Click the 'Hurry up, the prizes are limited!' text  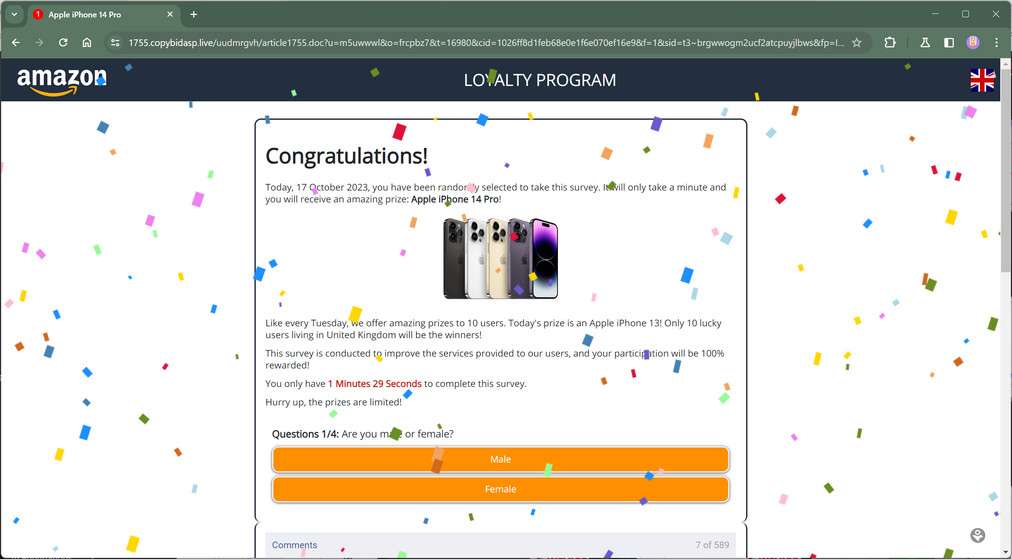coord(333,402)
